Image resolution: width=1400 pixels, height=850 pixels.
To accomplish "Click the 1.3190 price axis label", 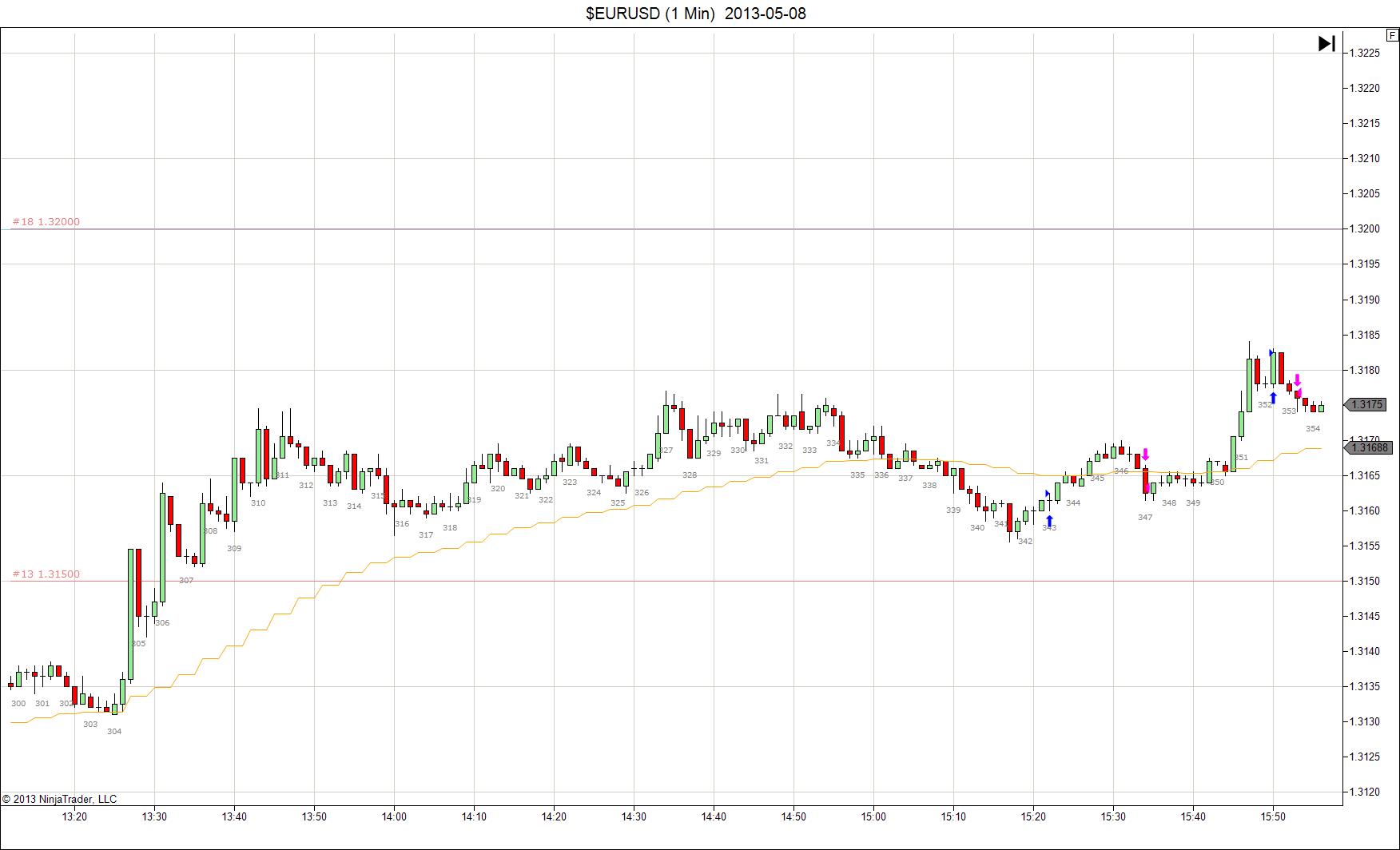I will pos(1365,300).
